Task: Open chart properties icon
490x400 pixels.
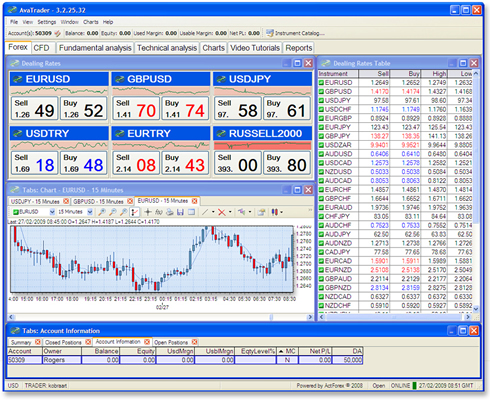Action: [x=262, y=212]
